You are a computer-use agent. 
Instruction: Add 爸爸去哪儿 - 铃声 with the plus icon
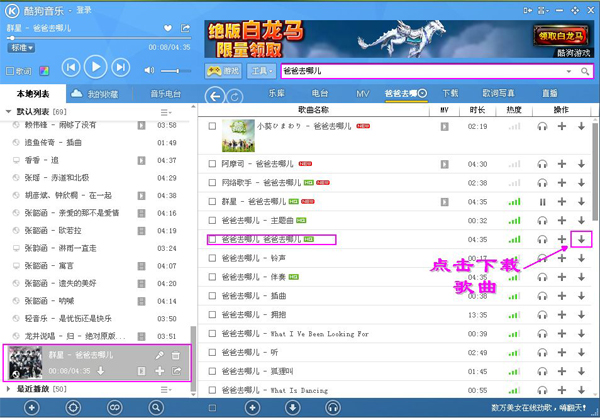click(562, 258)
